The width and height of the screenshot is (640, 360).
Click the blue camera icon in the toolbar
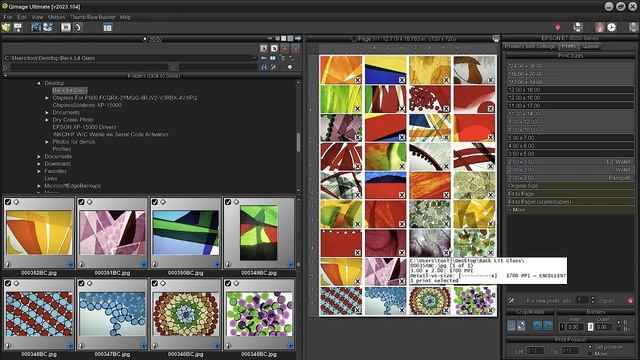[36, 27]
